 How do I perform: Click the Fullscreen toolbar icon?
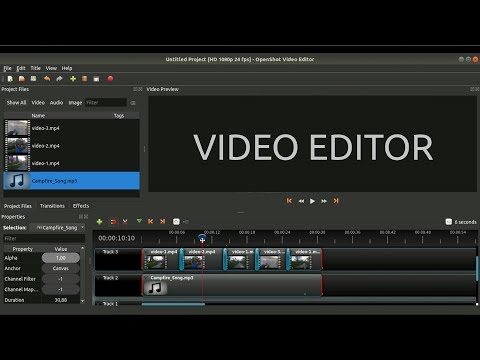click(x=96, y=79)
